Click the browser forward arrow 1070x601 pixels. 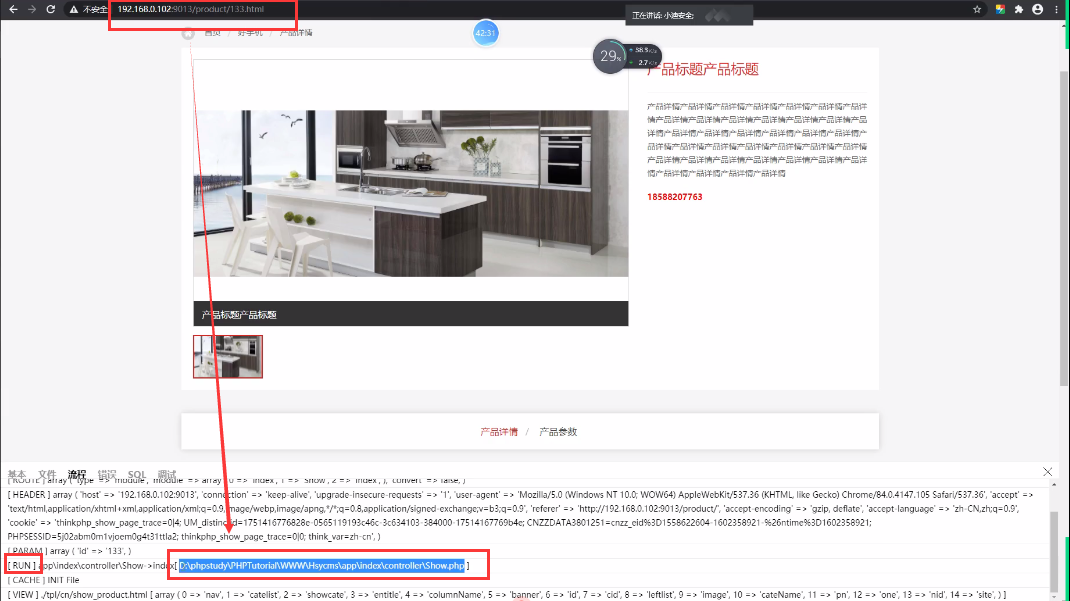(31, 9)
